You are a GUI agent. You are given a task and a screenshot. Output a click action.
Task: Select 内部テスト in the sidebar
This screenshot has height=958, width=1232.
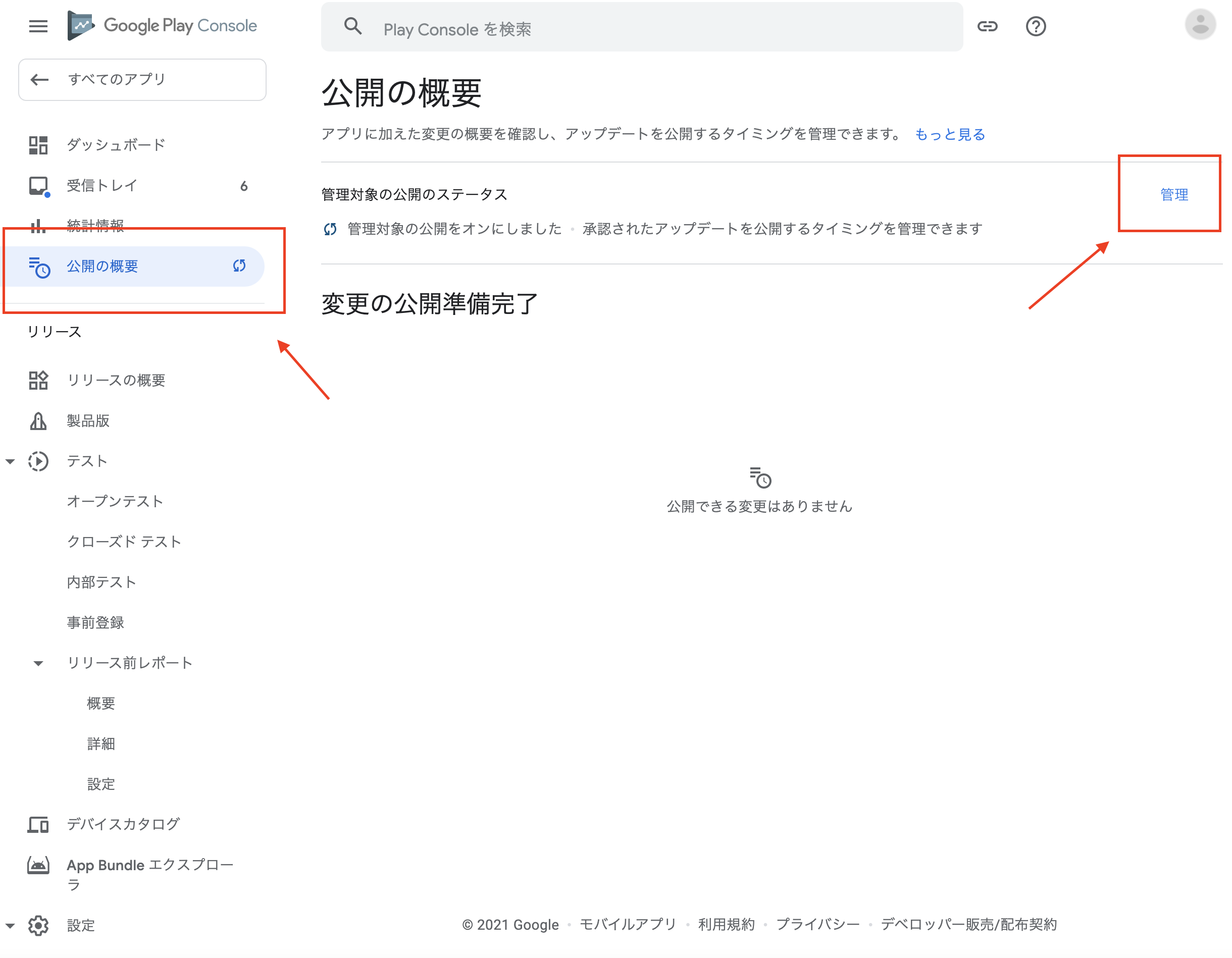pyautogui.click(x=101, y=582)
